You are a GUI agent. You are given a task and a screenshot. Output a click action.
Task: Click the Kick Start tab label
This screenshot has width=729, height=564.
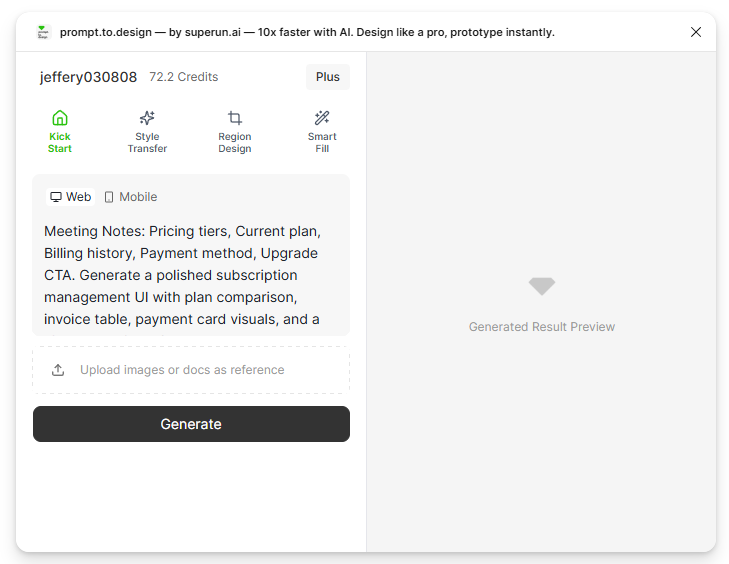click(x=60, y=143)
